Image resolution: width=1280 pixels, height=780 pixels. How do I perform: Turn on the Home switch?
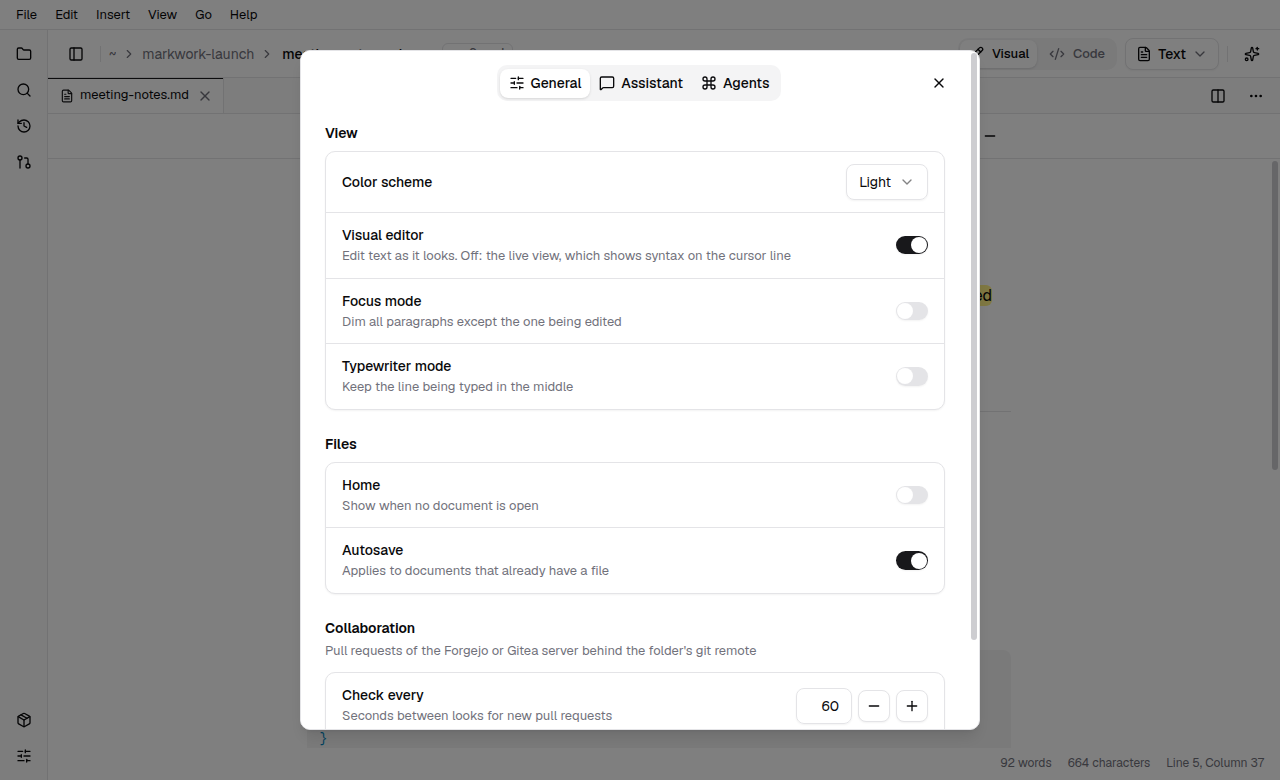point(912,495)
